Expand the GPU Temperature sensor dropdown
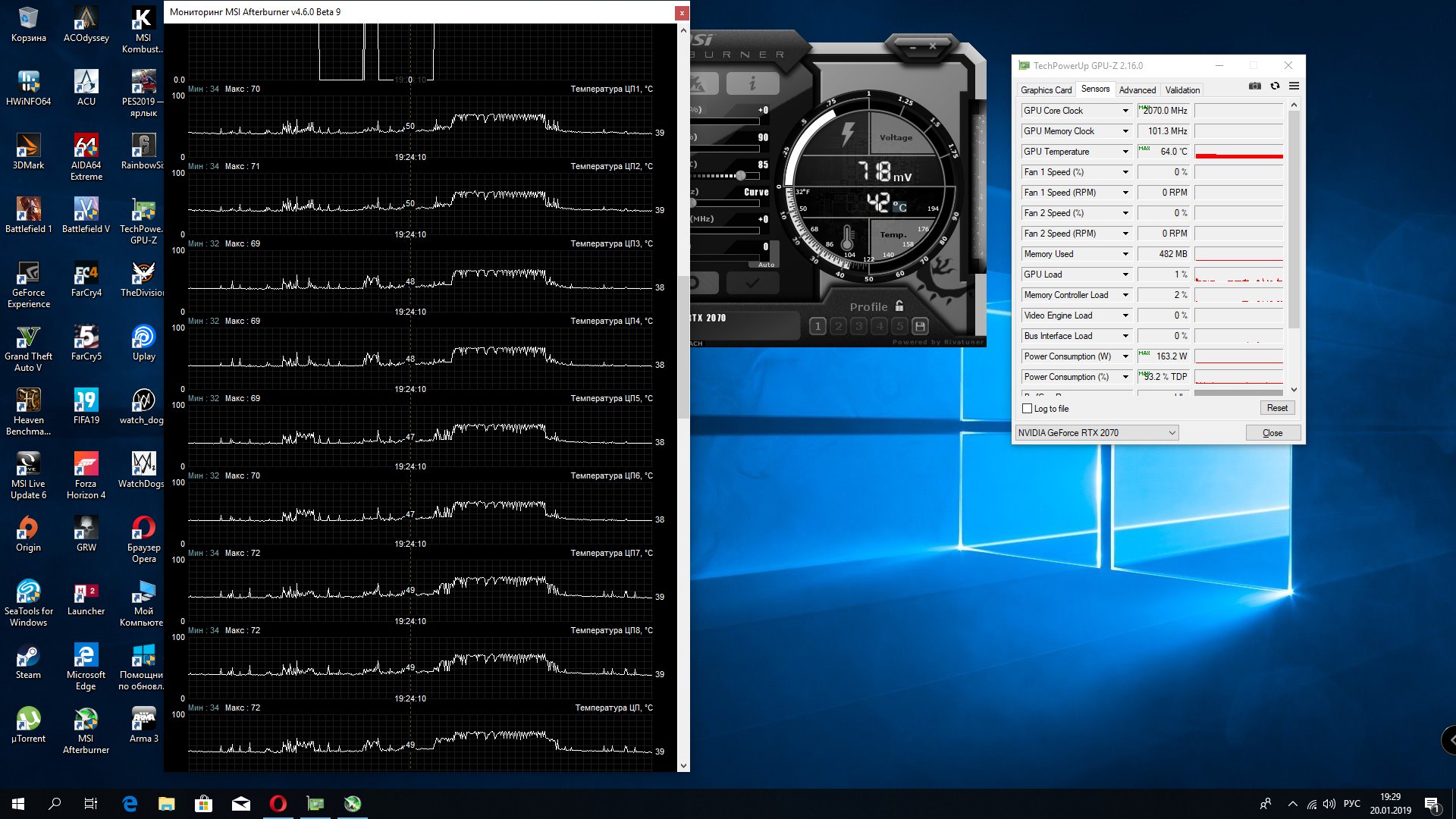The width and height of the screenshot is (1456, 819). (x=1125, y=152)
